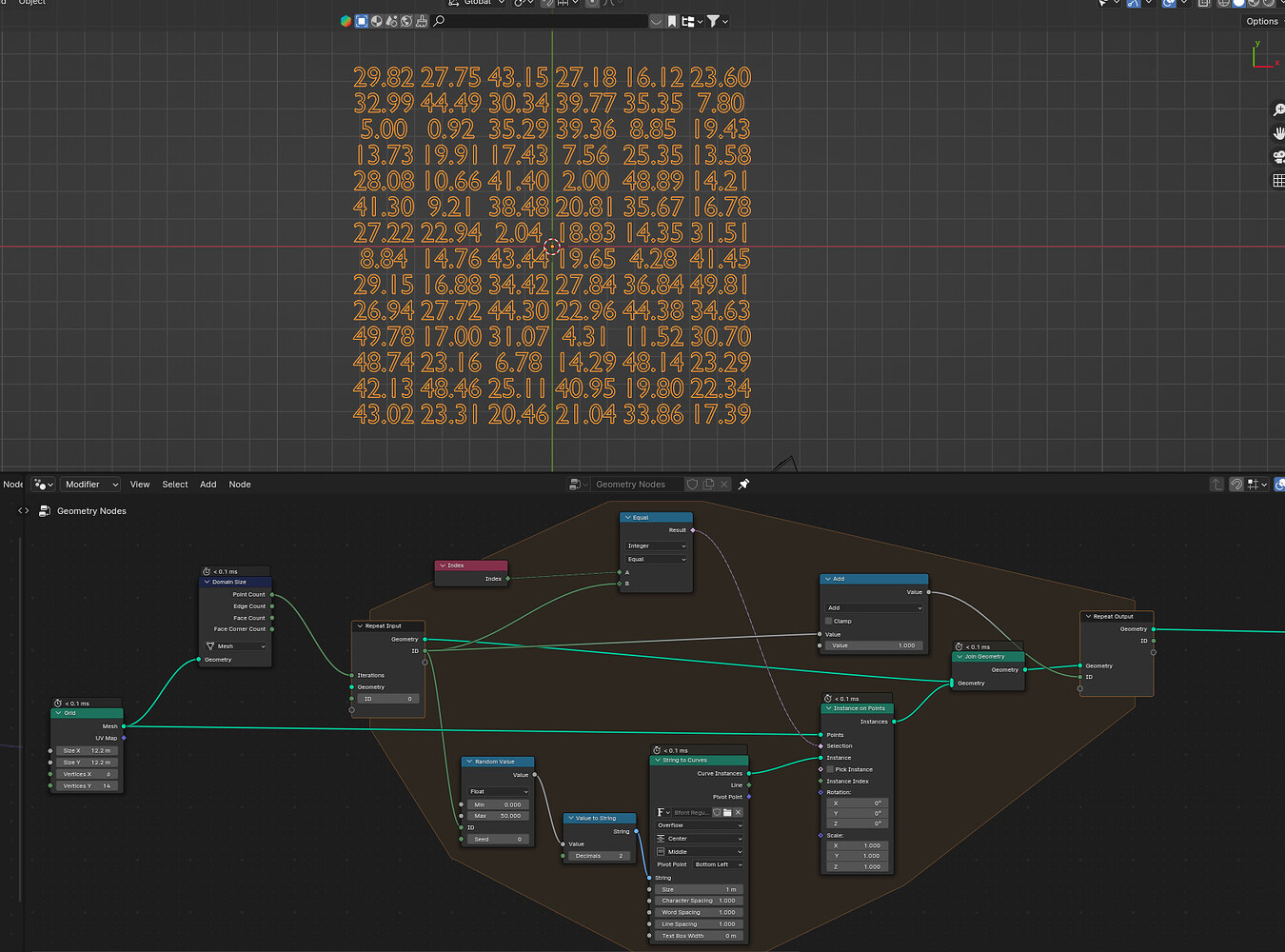1285x952 pixels.
Task: Switch perspective/orthographic grid icon
Action: click(x=1278, y=180)
